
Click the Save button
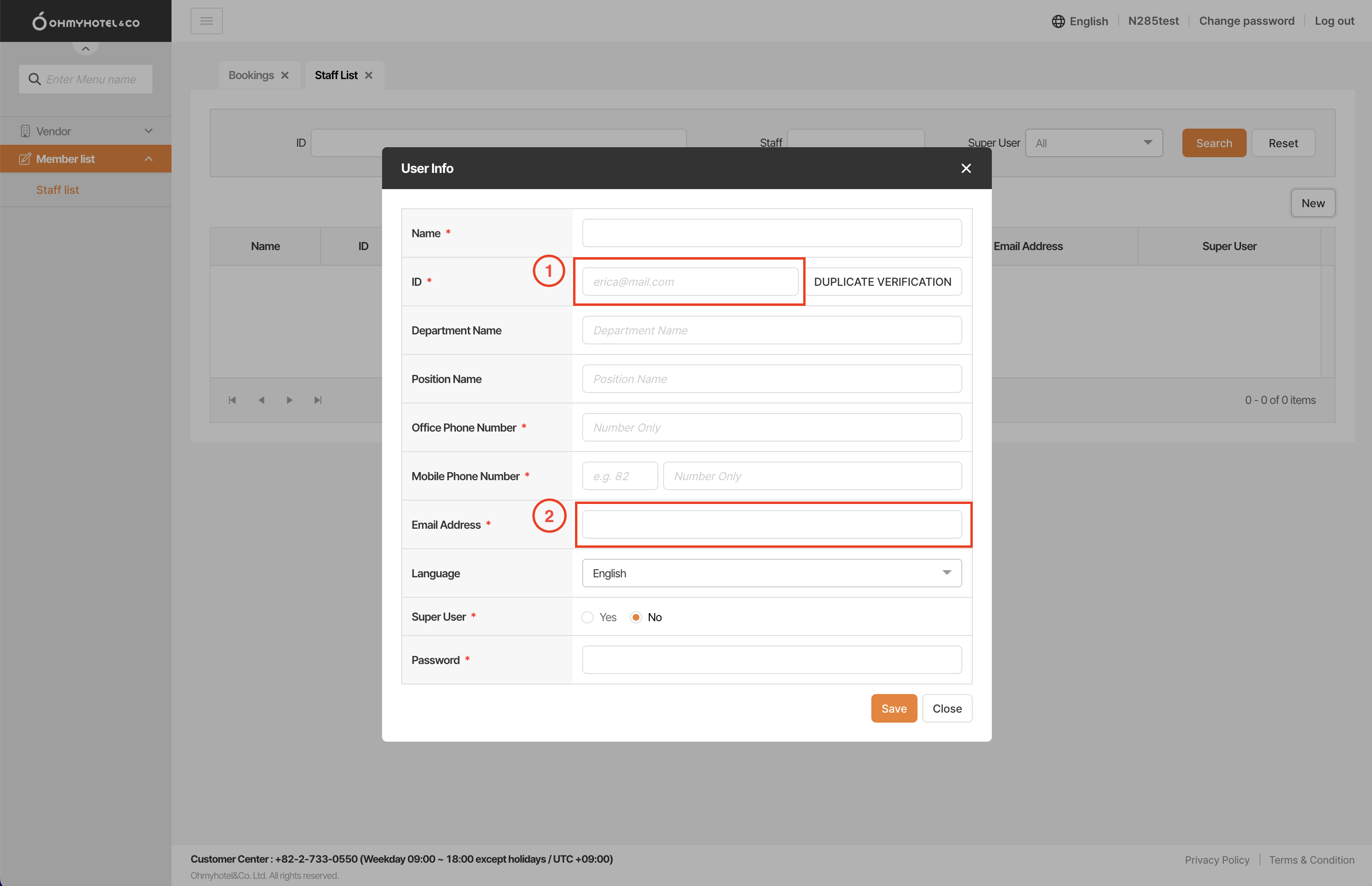click(893, 708)
